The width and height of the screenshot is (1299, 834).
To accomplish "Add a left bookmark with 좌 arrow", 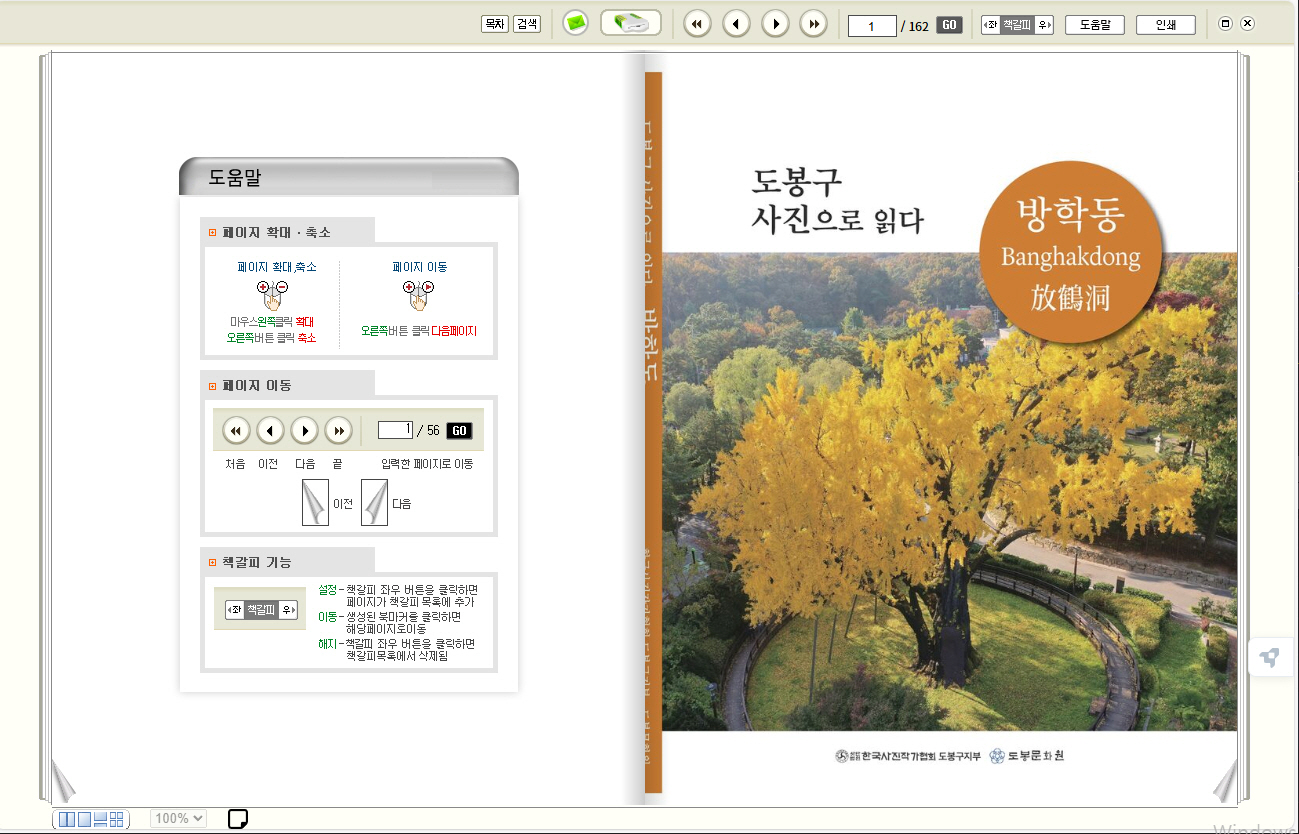I will click(991, 25).
